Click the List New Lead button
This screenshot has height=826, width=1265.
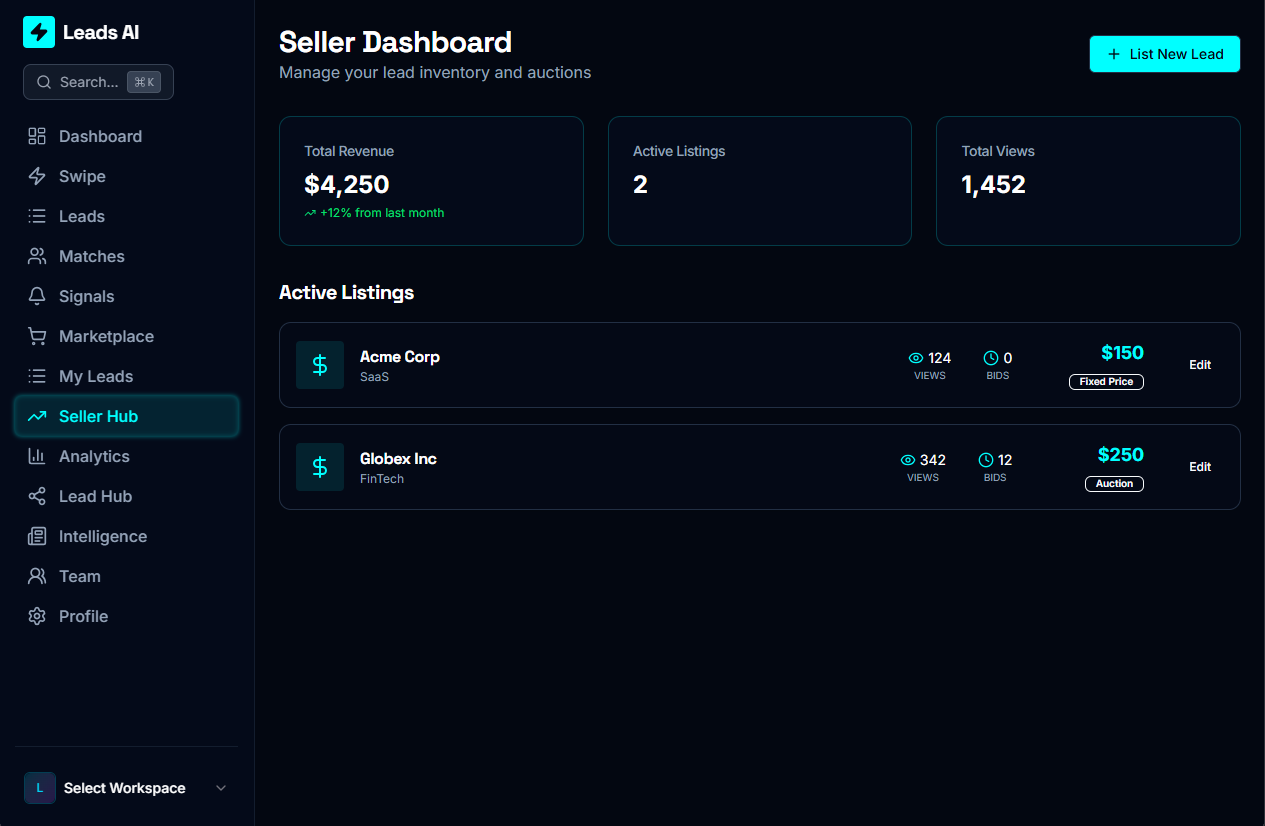coord(1164,54)
